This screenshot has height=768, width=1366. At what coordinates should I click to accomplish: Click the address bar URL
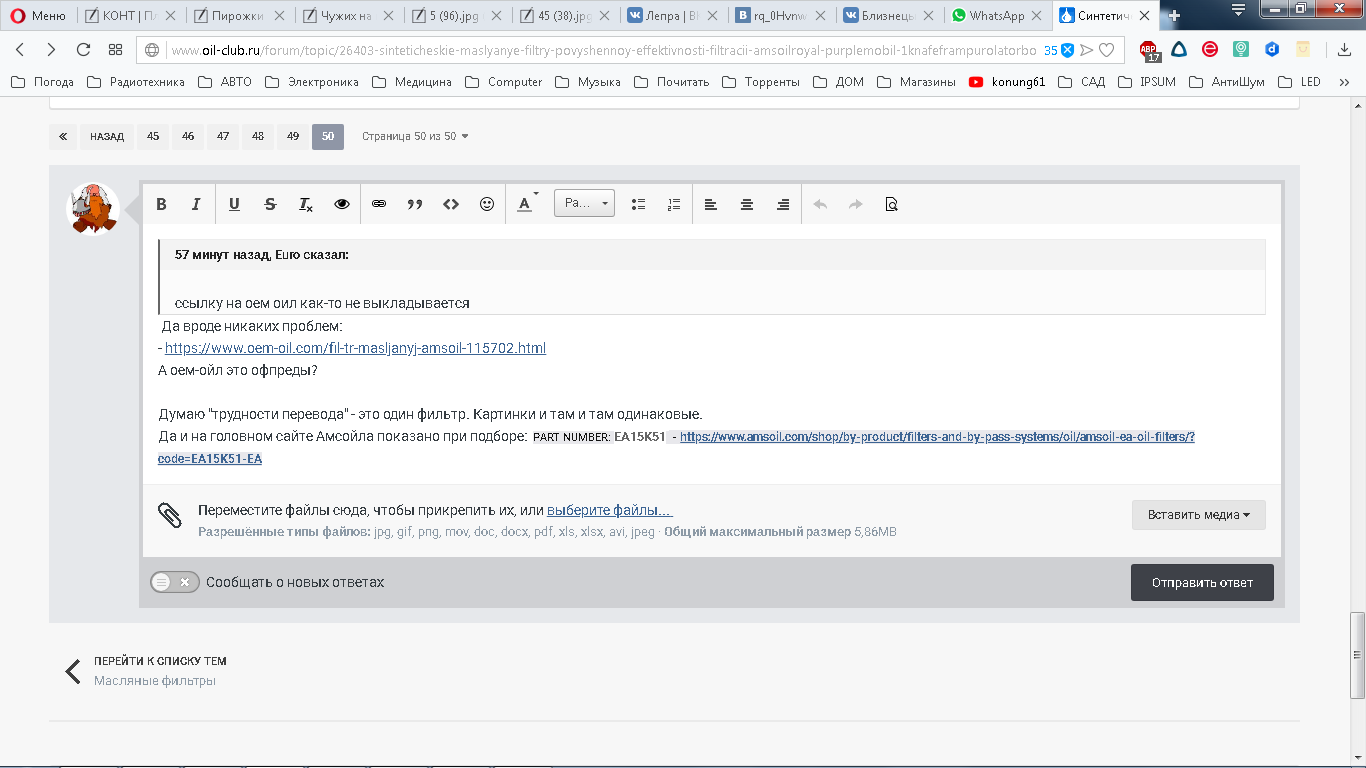(x=603, y=50)
